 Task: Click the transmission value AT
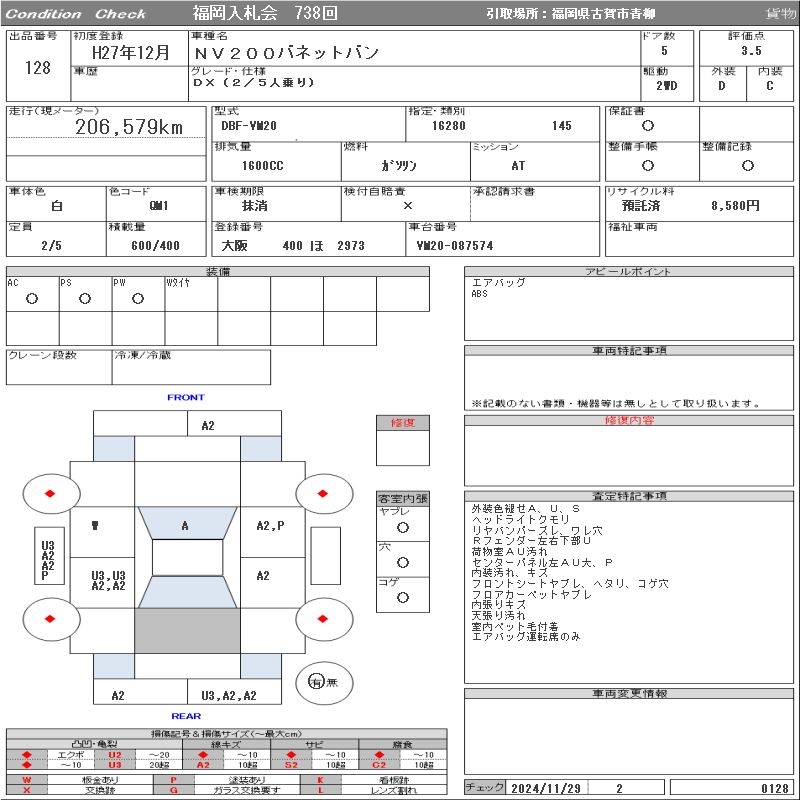pos(518,165)
